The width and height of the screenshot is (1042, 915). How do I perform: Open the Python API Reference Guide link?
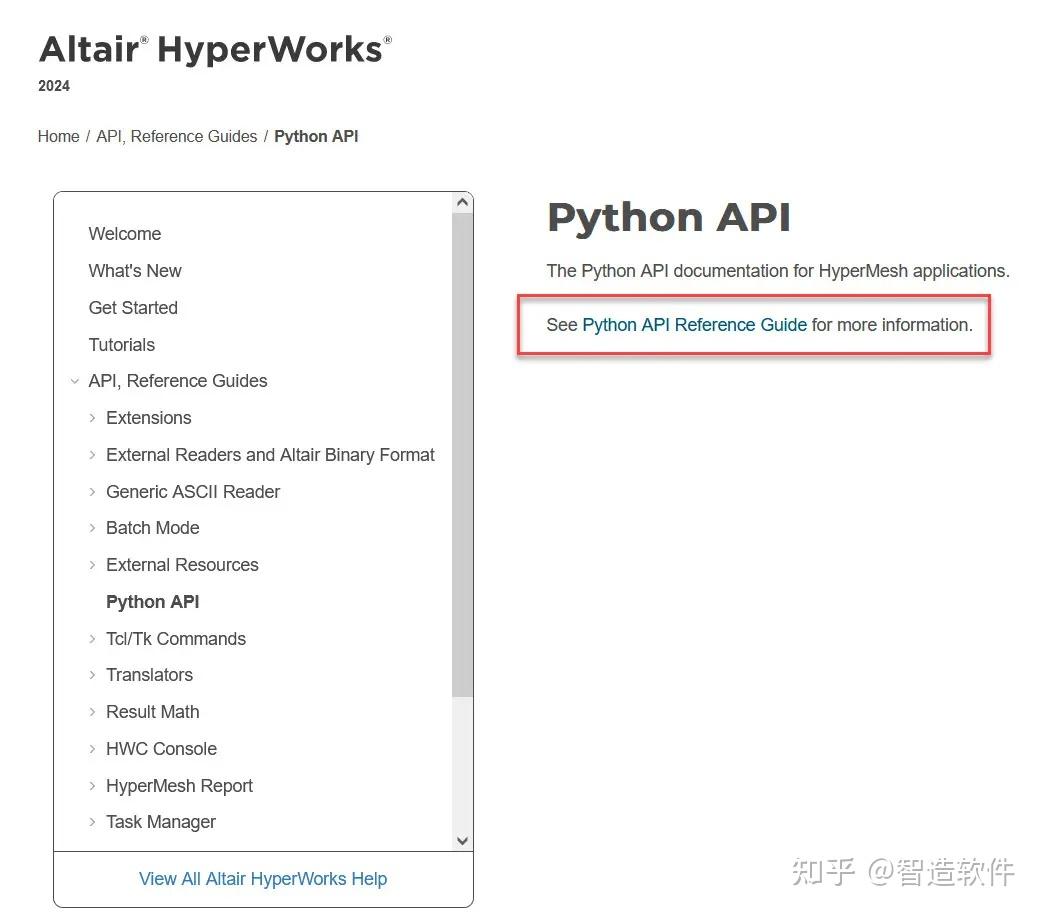[693, 324]
